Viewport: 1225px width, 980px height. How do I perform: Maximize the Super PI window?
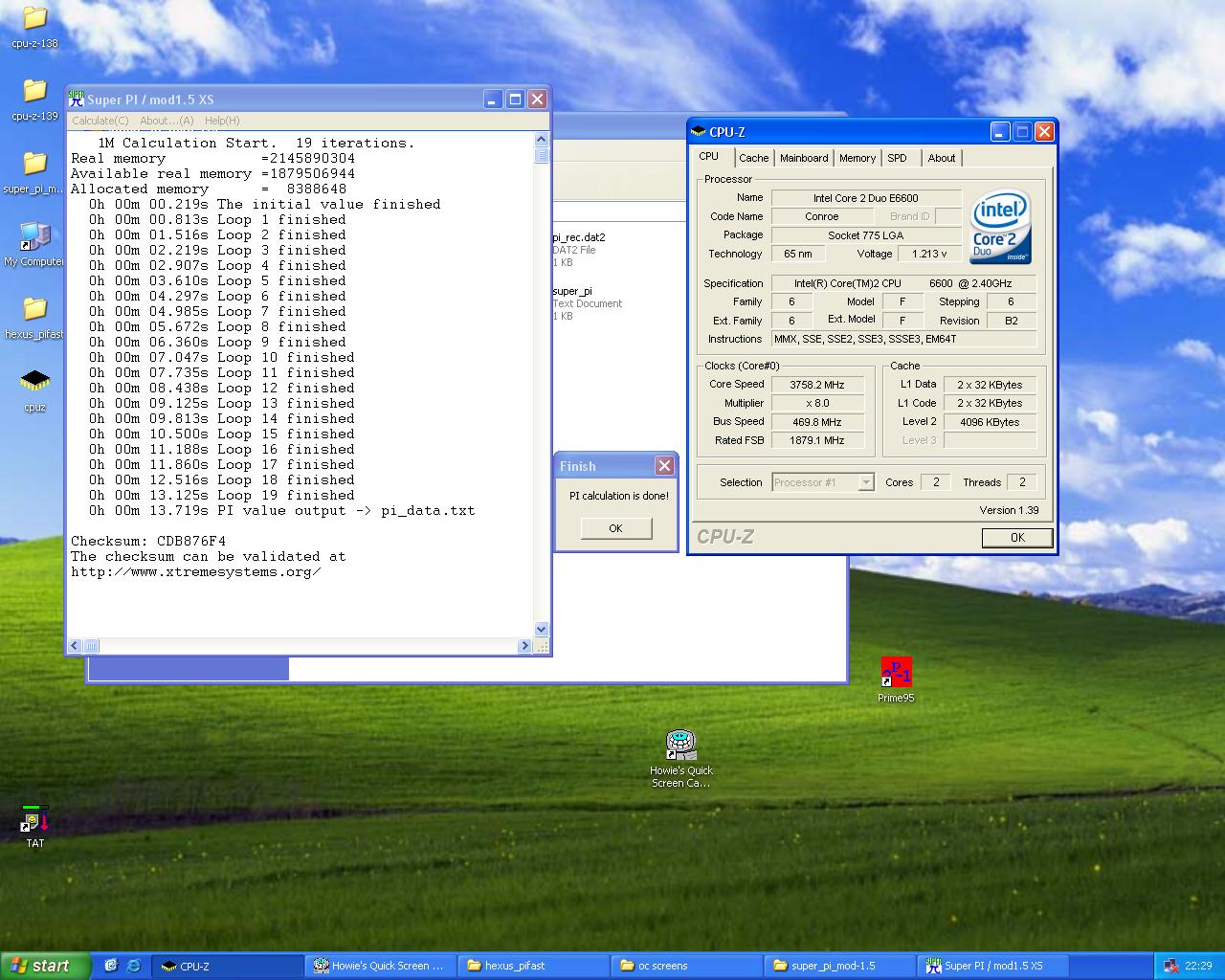[515, 99]
